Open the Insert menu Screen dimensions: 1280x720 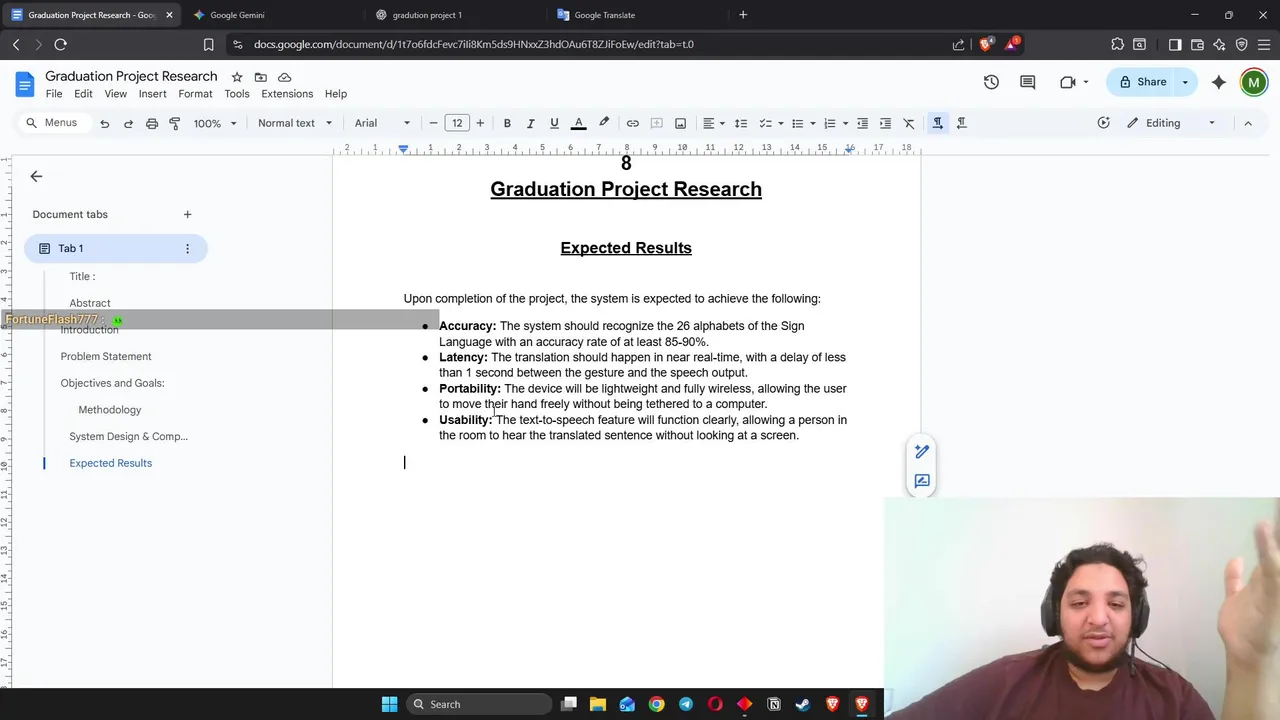pos(152,94)
